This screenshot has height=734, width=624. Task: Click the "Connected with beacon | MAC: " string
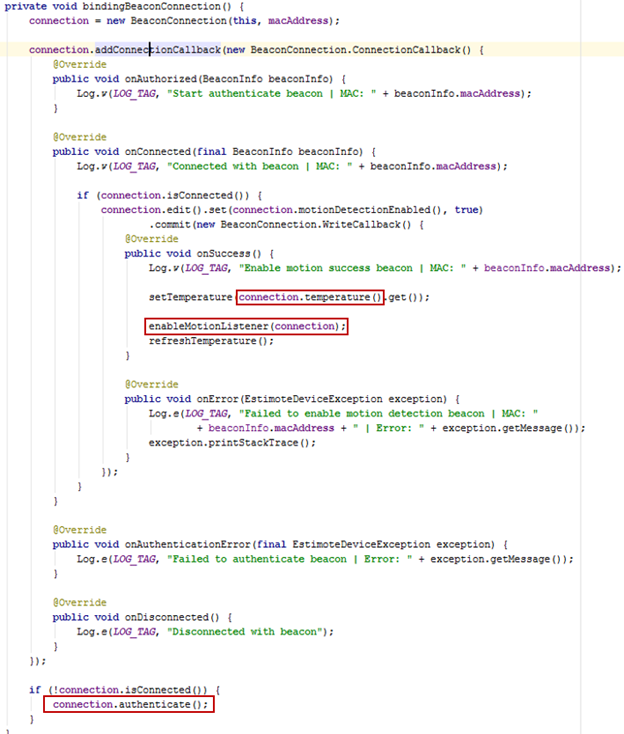(260, 166)
